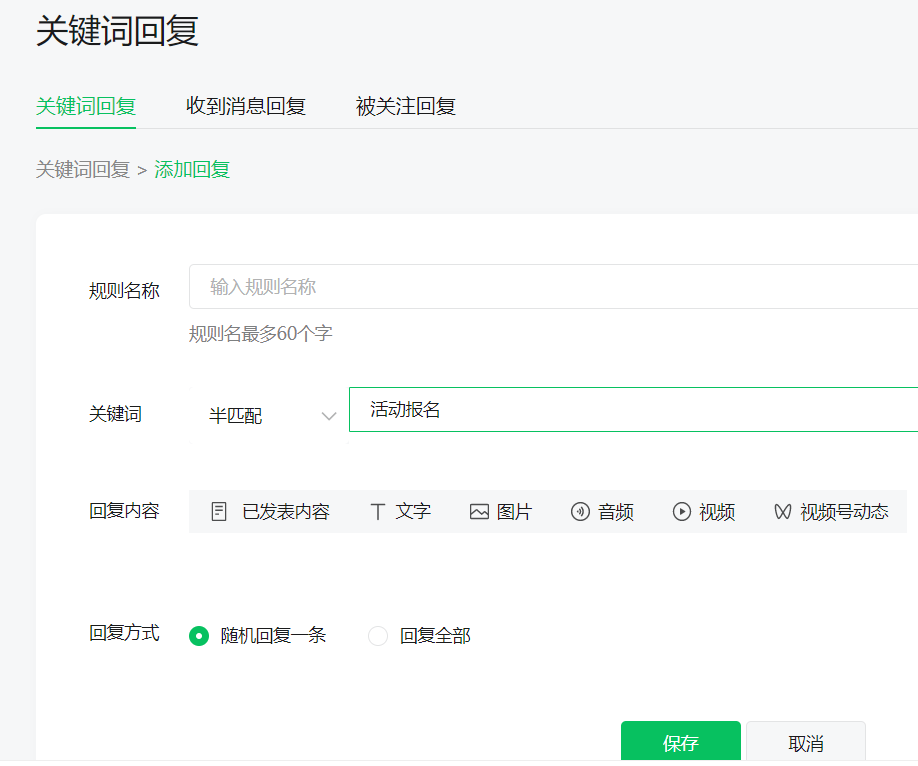Select the 随机回复一条 radio option
Screen dimensions: 918x766
198,636
